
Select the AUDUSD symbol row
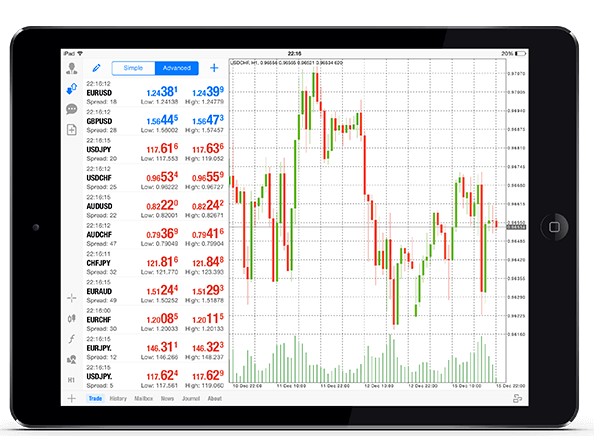point(155,206)
